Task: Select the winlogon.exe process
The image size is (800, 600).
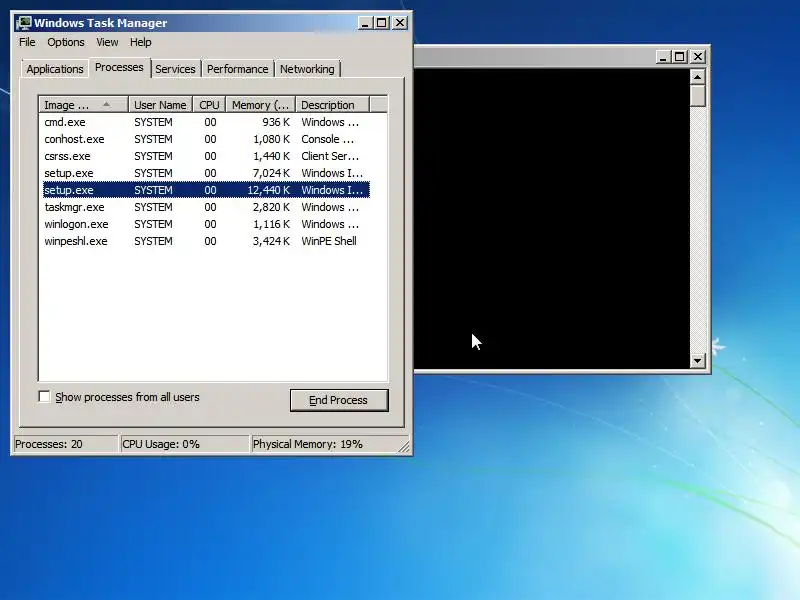Action: pyautogui.click(x=206, y=224)
